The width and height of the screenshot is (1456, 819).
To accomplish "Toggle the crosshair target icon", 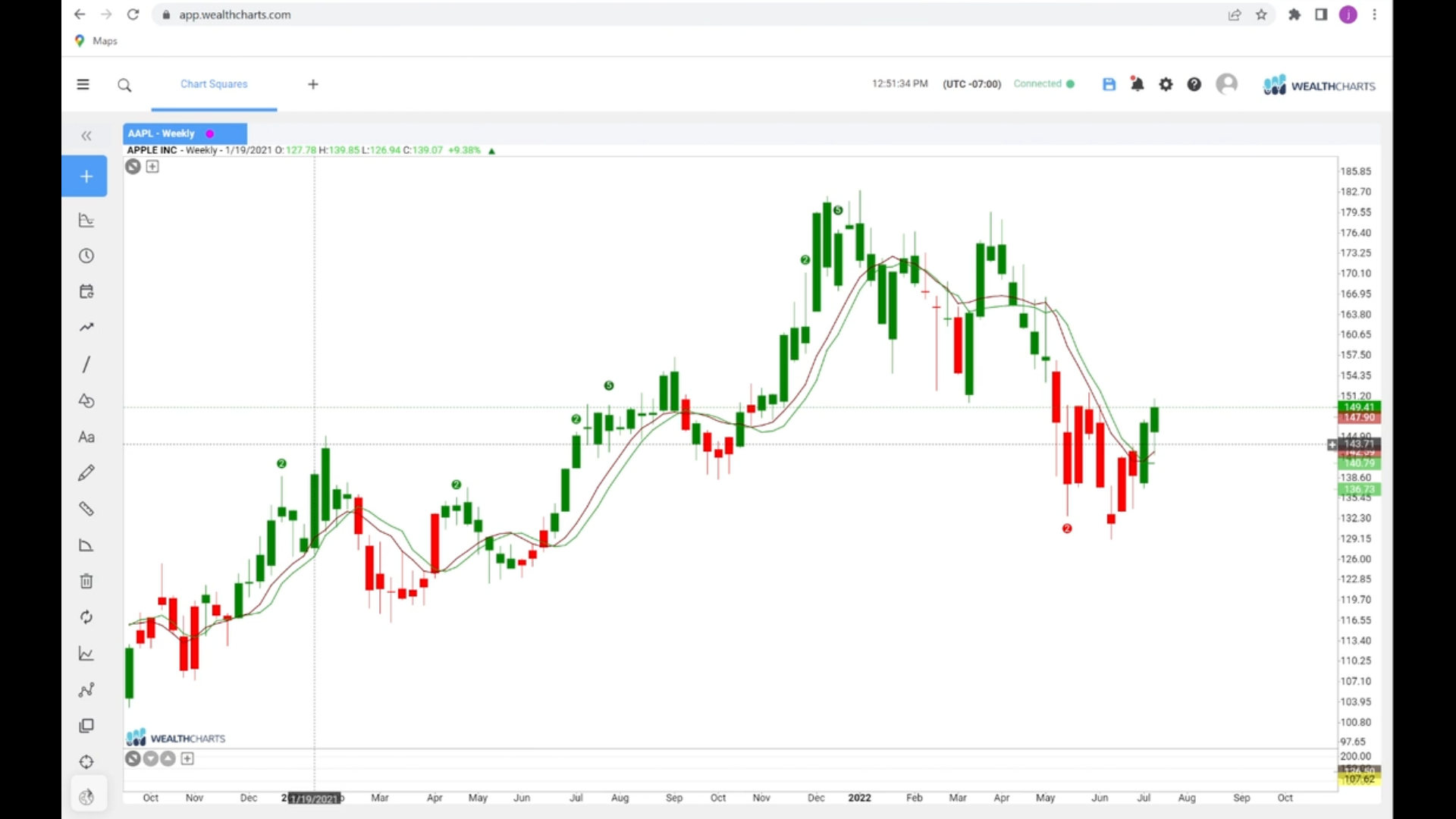I will pos(86,762).
